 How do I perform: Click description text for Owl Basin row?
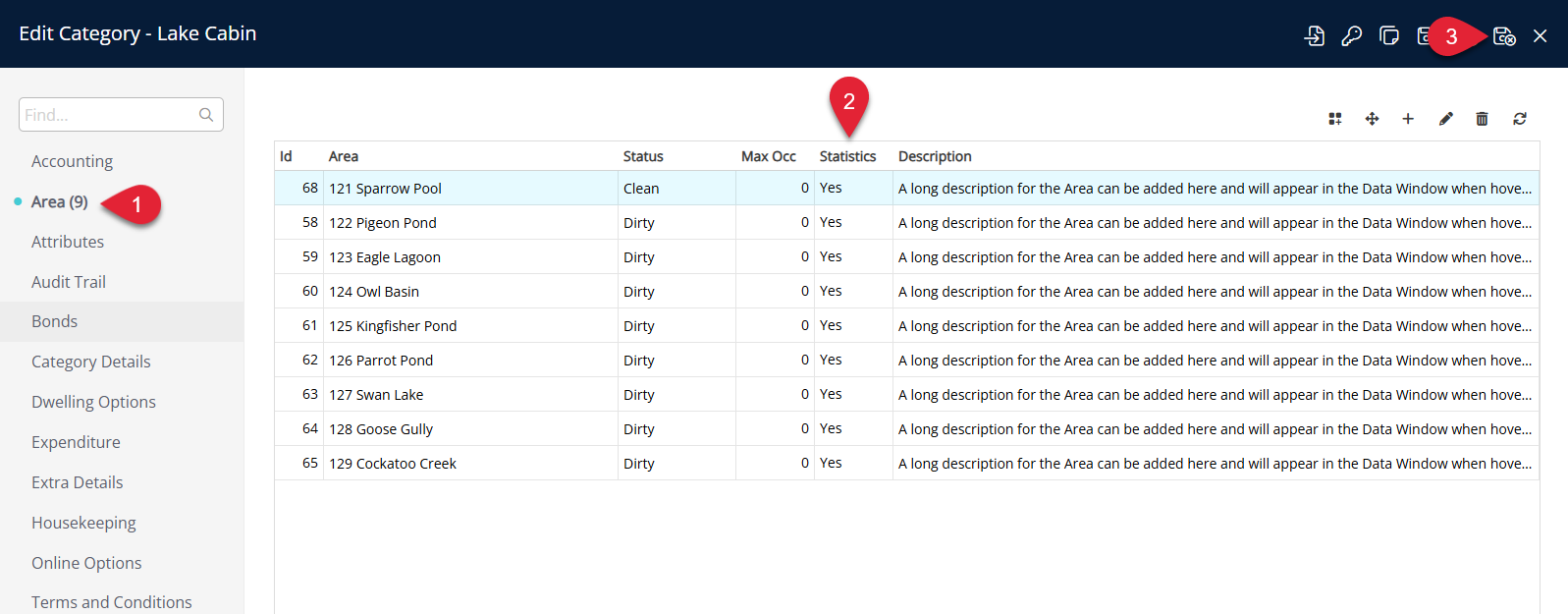click(1215, 292)
